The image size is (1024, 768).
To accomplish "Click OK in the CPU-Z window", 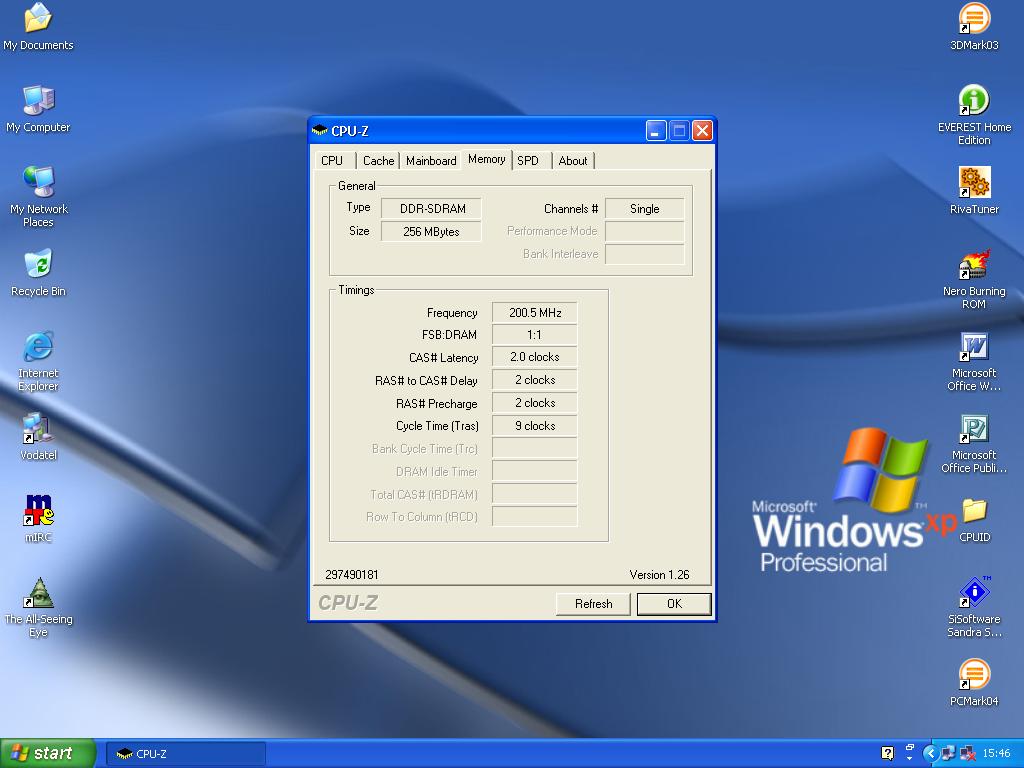I will [x=674, y=604].
